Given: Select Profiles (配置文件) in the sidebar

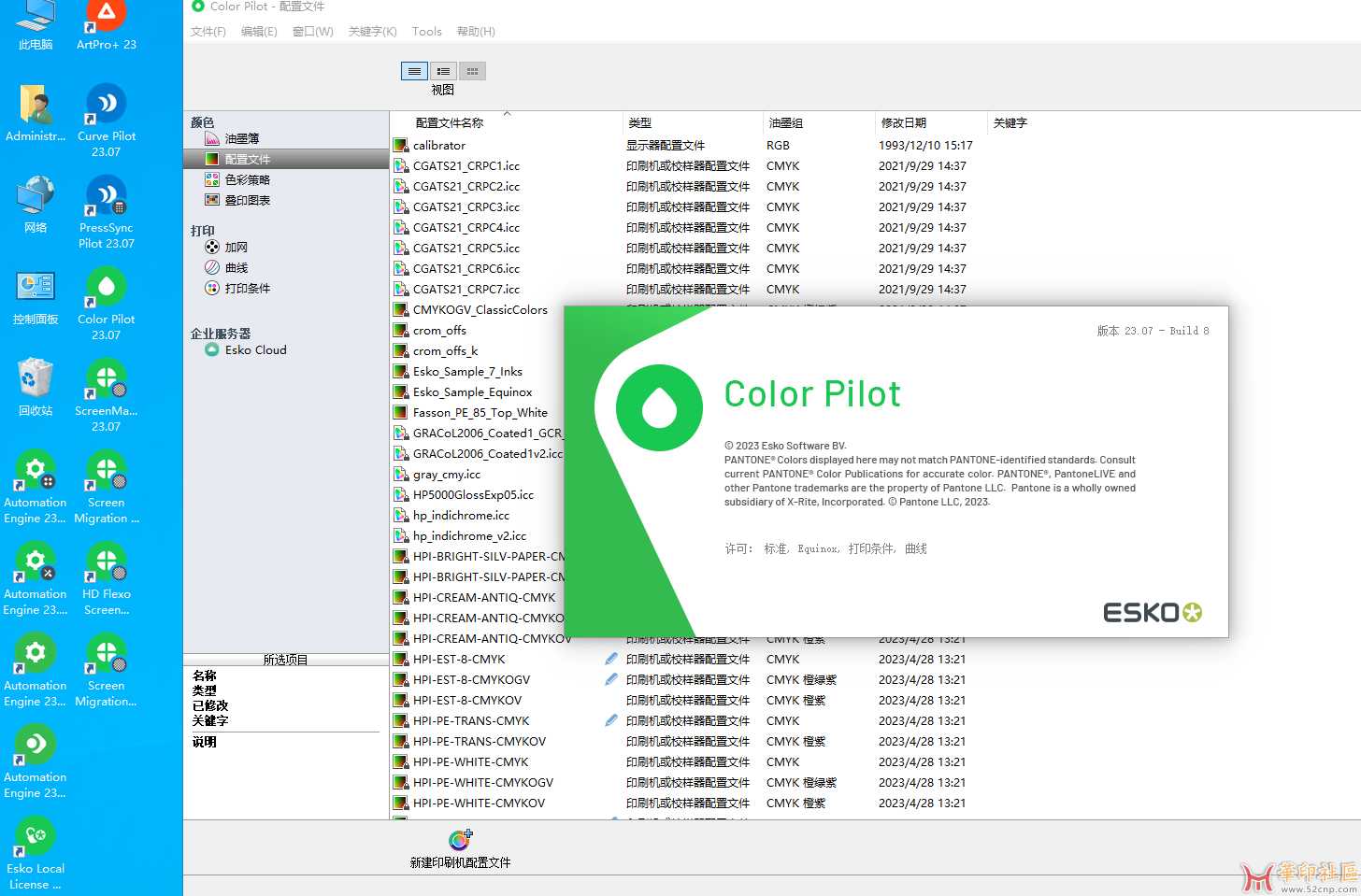Looking at the screenshot, I should point(286,159).
